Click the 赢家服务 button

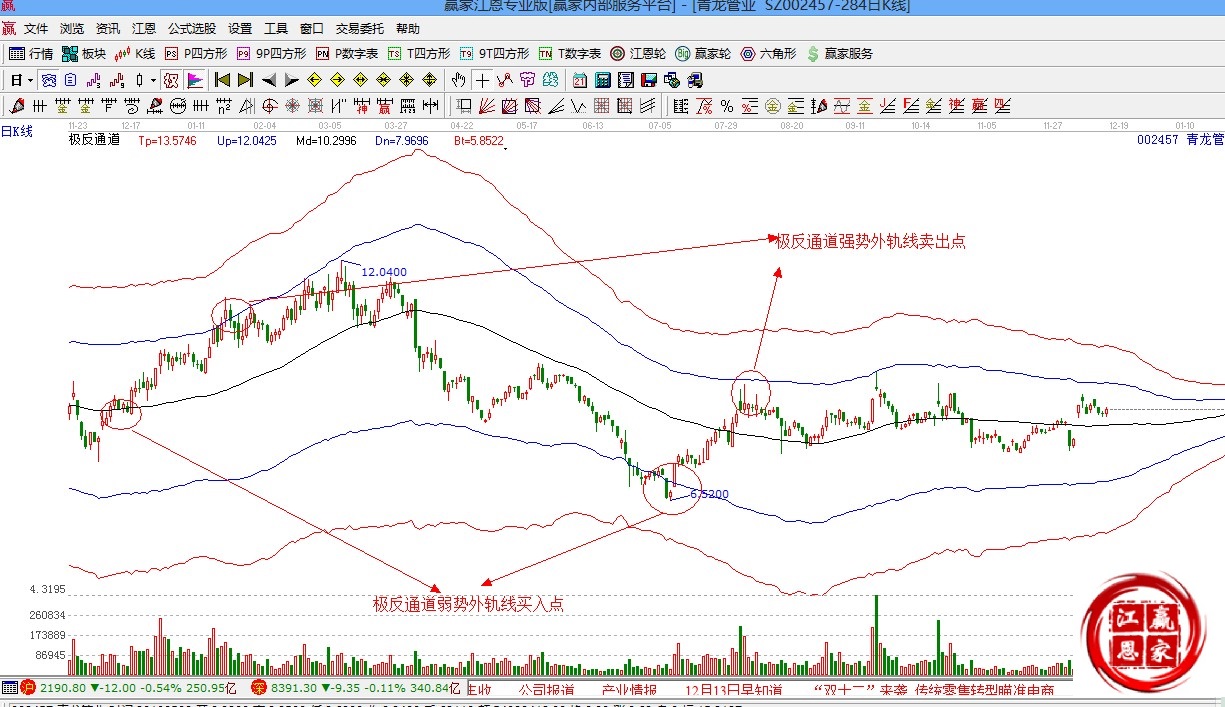pyautogui.click(x=840, y=54)
